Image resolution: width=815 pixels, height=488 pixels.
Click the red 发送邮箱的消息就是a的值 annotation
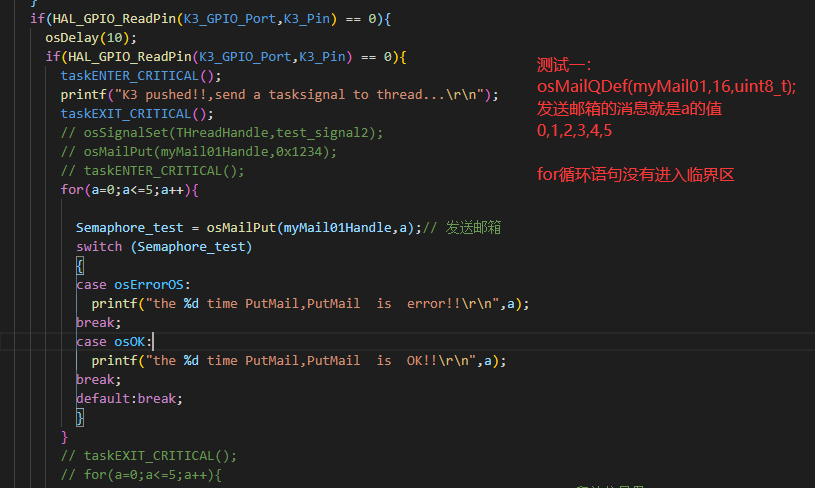(629, 109)
